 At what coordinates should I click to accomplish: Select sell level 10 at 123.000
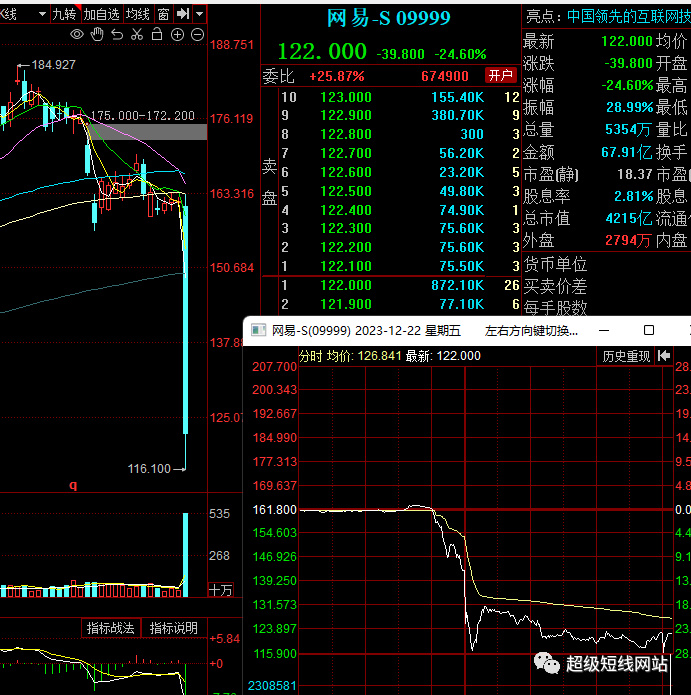(x=399, y=97)
